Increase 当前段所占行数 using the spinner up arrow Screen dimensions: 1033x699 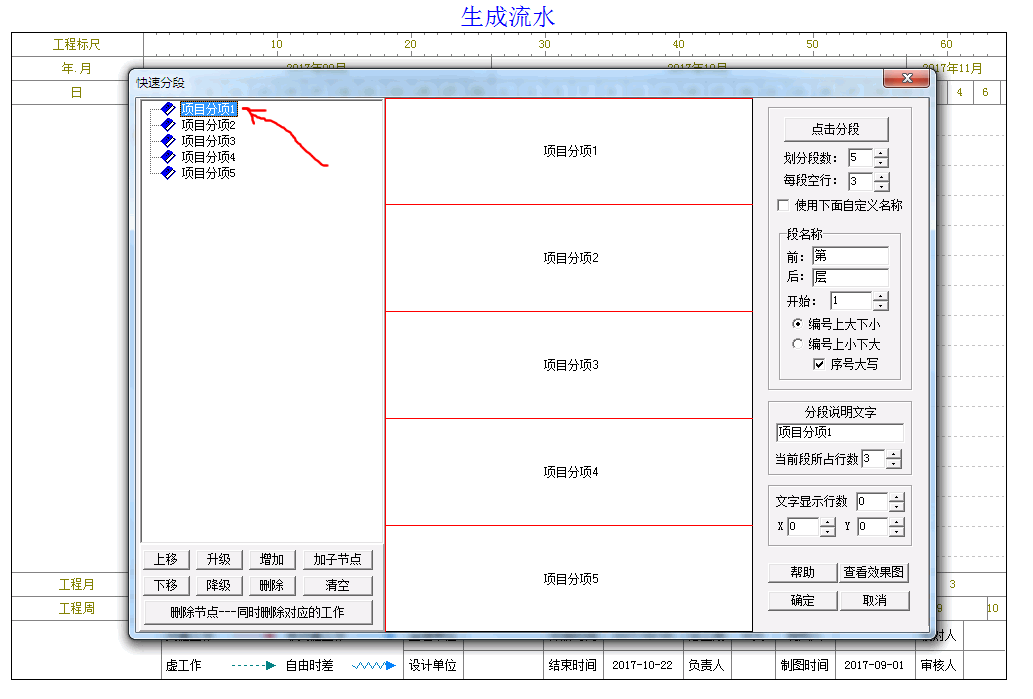coord(893,455)
